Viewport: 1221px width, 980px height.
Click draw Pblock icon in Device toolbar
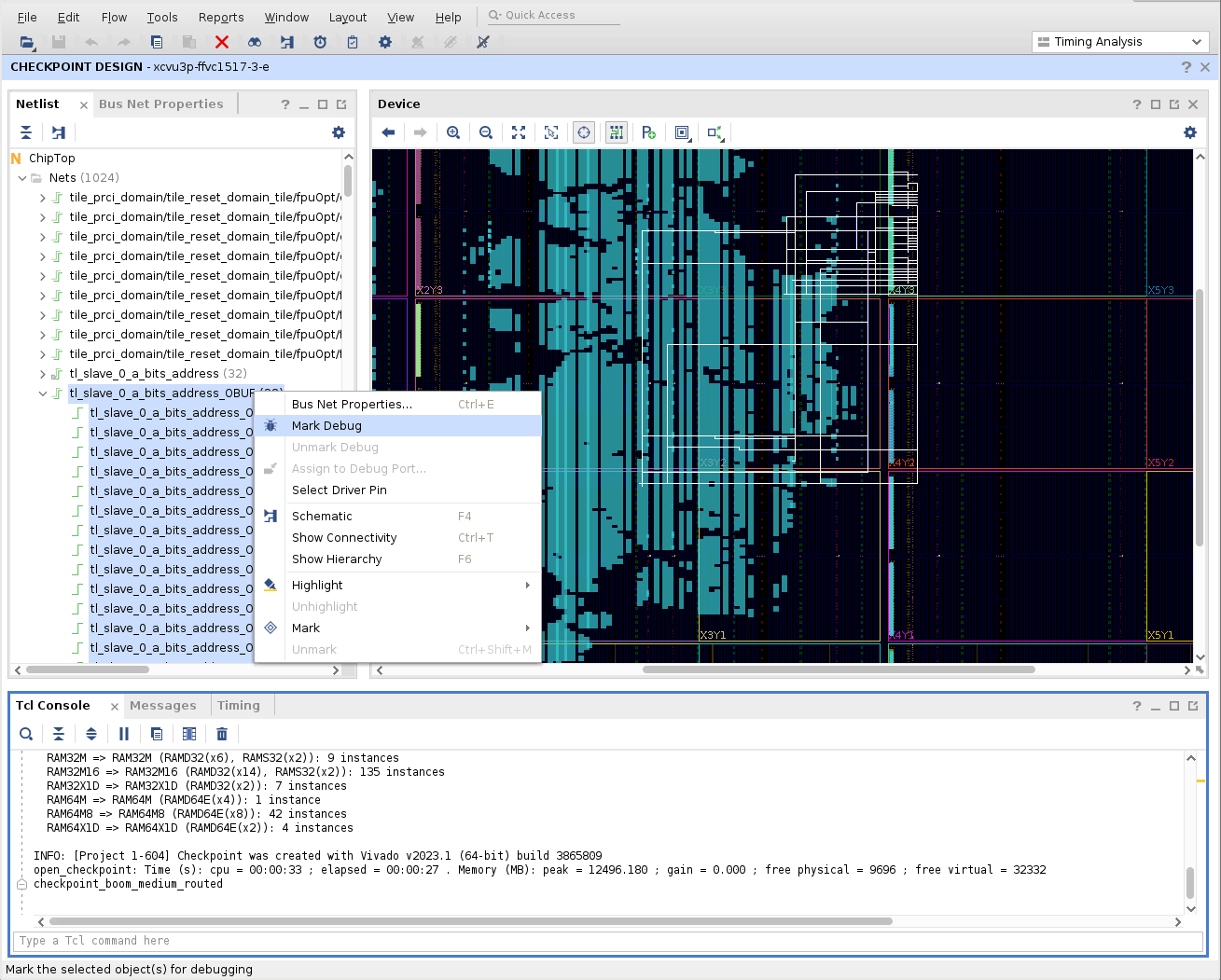(649, 132)
